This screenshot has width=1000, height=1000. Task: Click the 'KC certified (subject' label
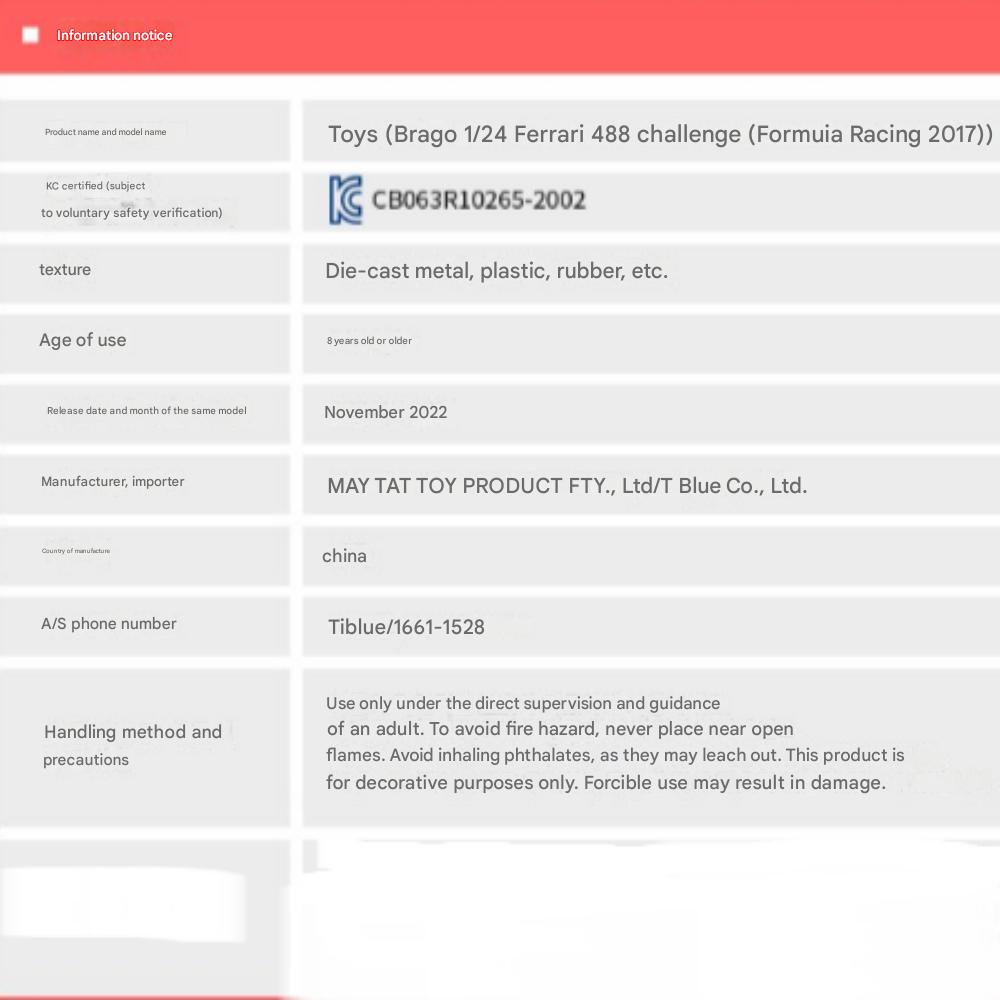point(95,186)
